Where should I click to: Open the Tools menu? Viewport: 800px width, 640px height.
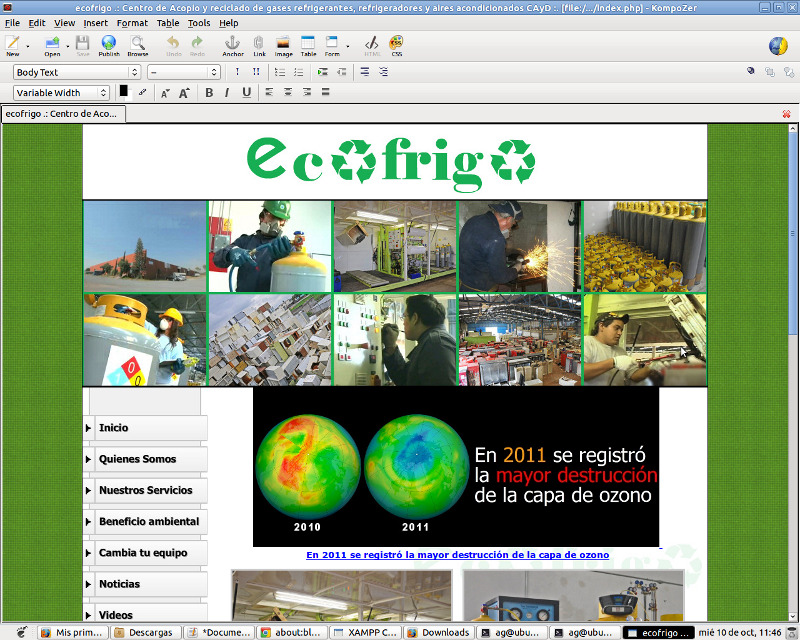click(198, 23)
